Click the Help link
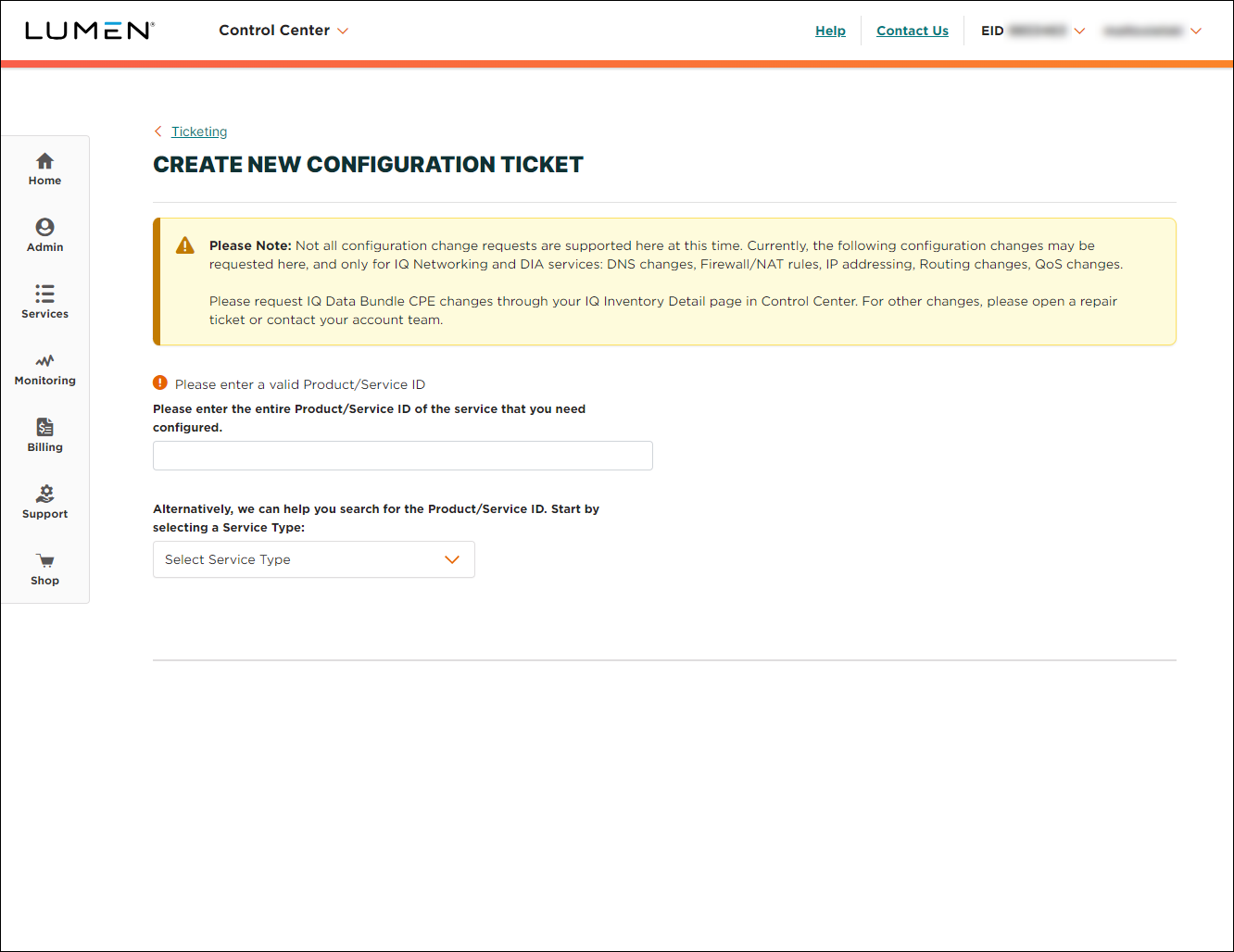 coord(830,31)
